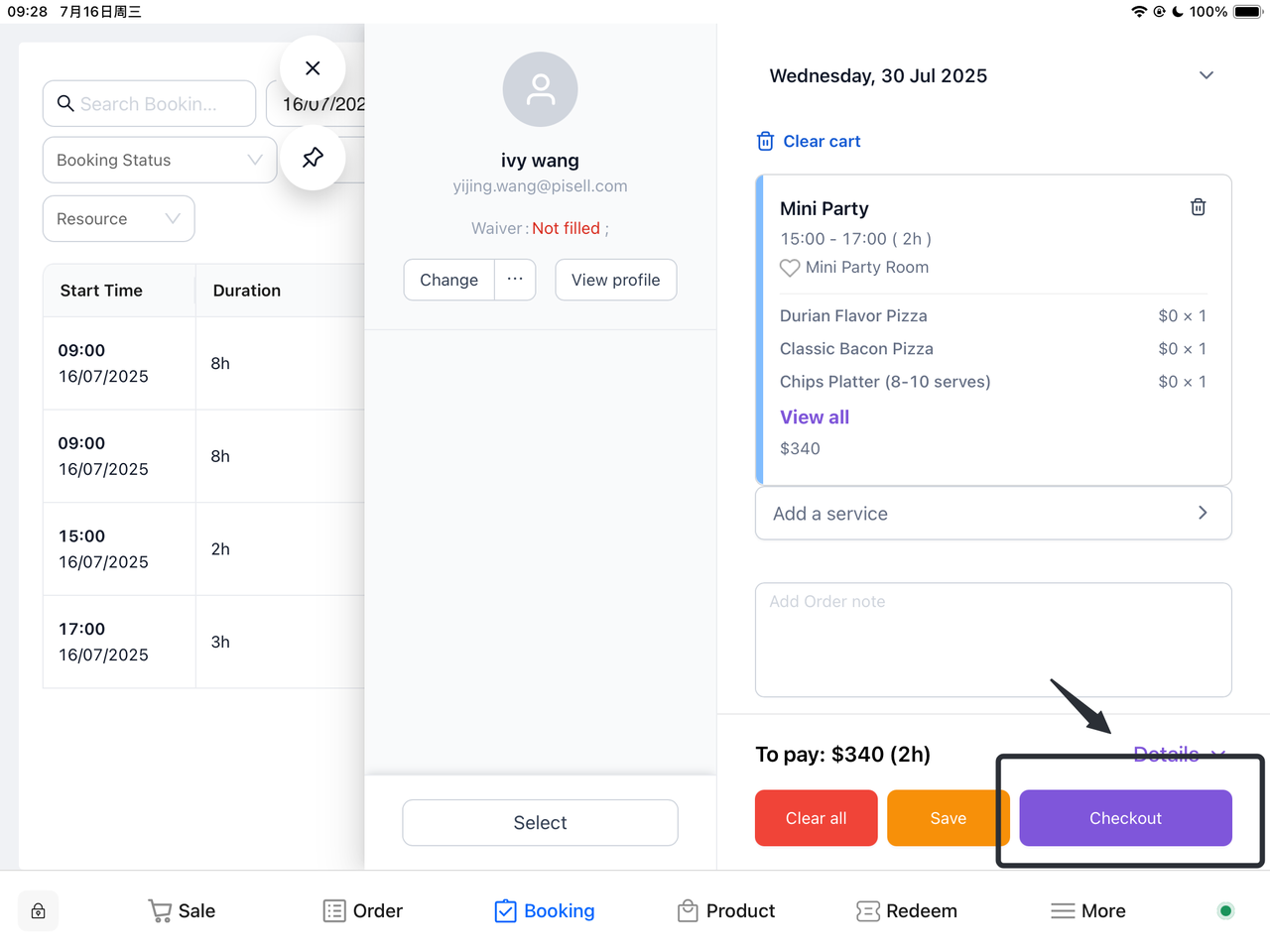The width and height of the screenshot is (1270, 952).
Task: Open the Redeem tab
Action: pyautogui.click(x=906, y=911)
